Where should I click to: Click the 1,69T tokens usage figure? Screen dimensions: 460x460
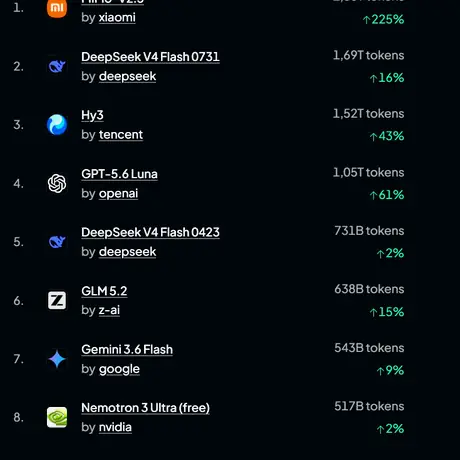click(369, 55)
